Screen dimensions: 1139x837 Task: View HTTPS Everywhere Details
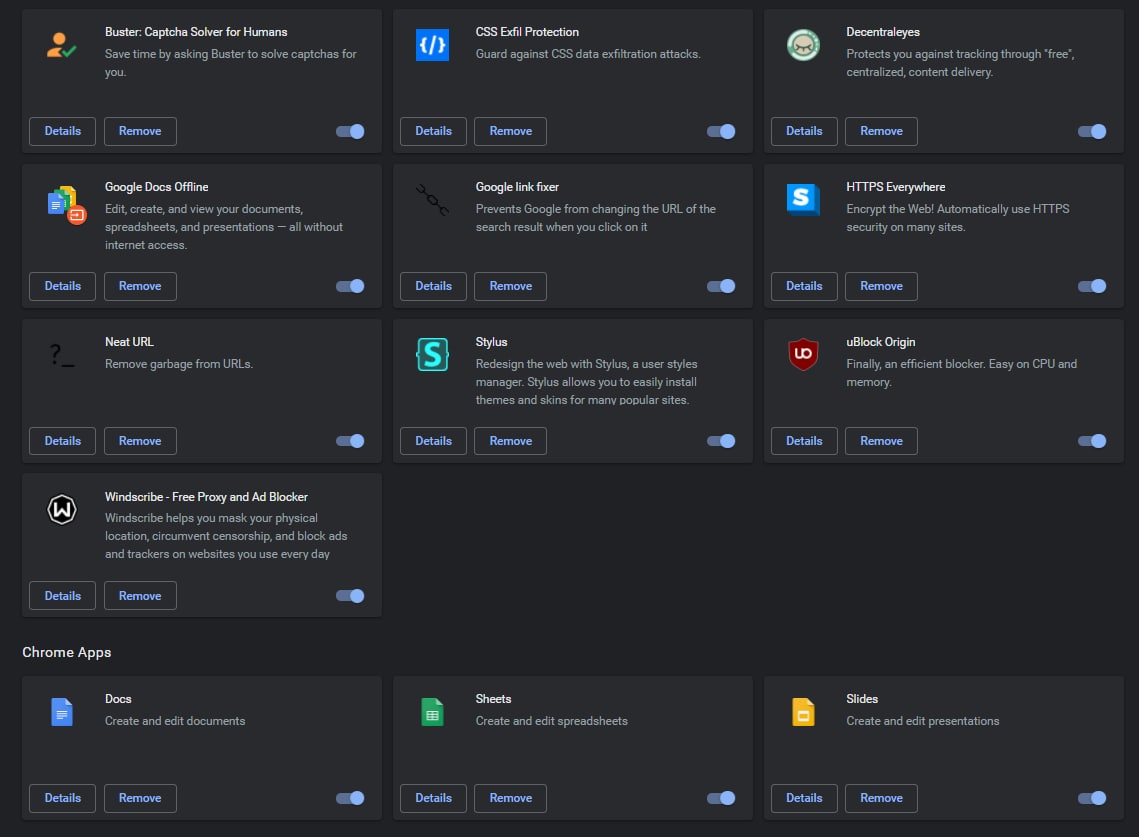(804, 286)
